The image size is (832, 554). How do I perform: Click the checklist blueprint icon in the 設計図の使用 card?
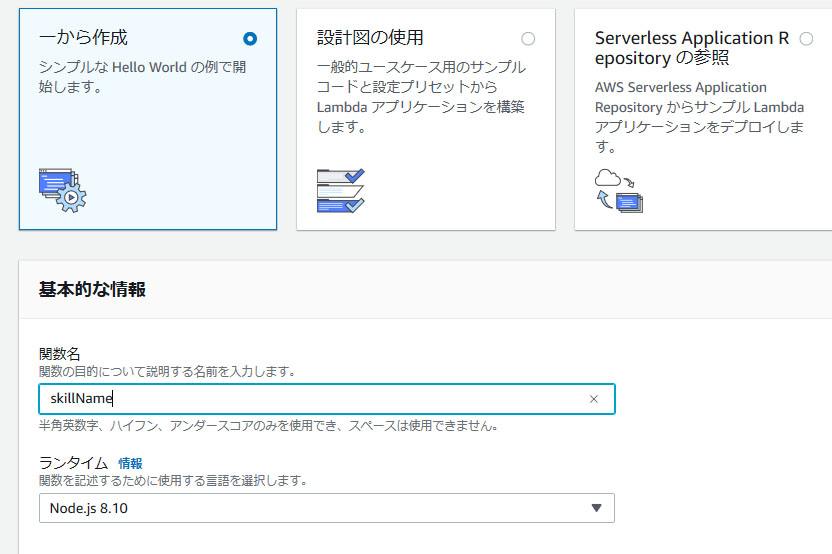pyautogui.click(x=340, y=190)
